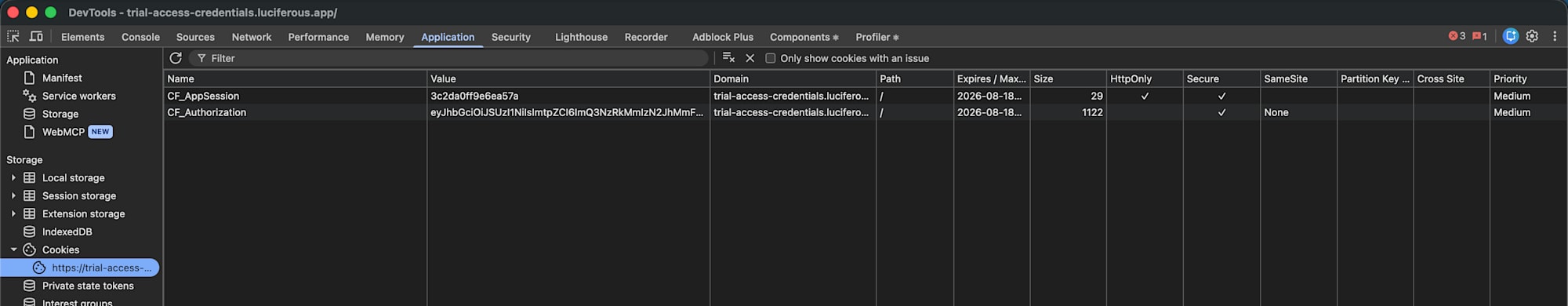Sort by Priority column header
Screen dimensions: 1568x306
[x=1529, y=78]
